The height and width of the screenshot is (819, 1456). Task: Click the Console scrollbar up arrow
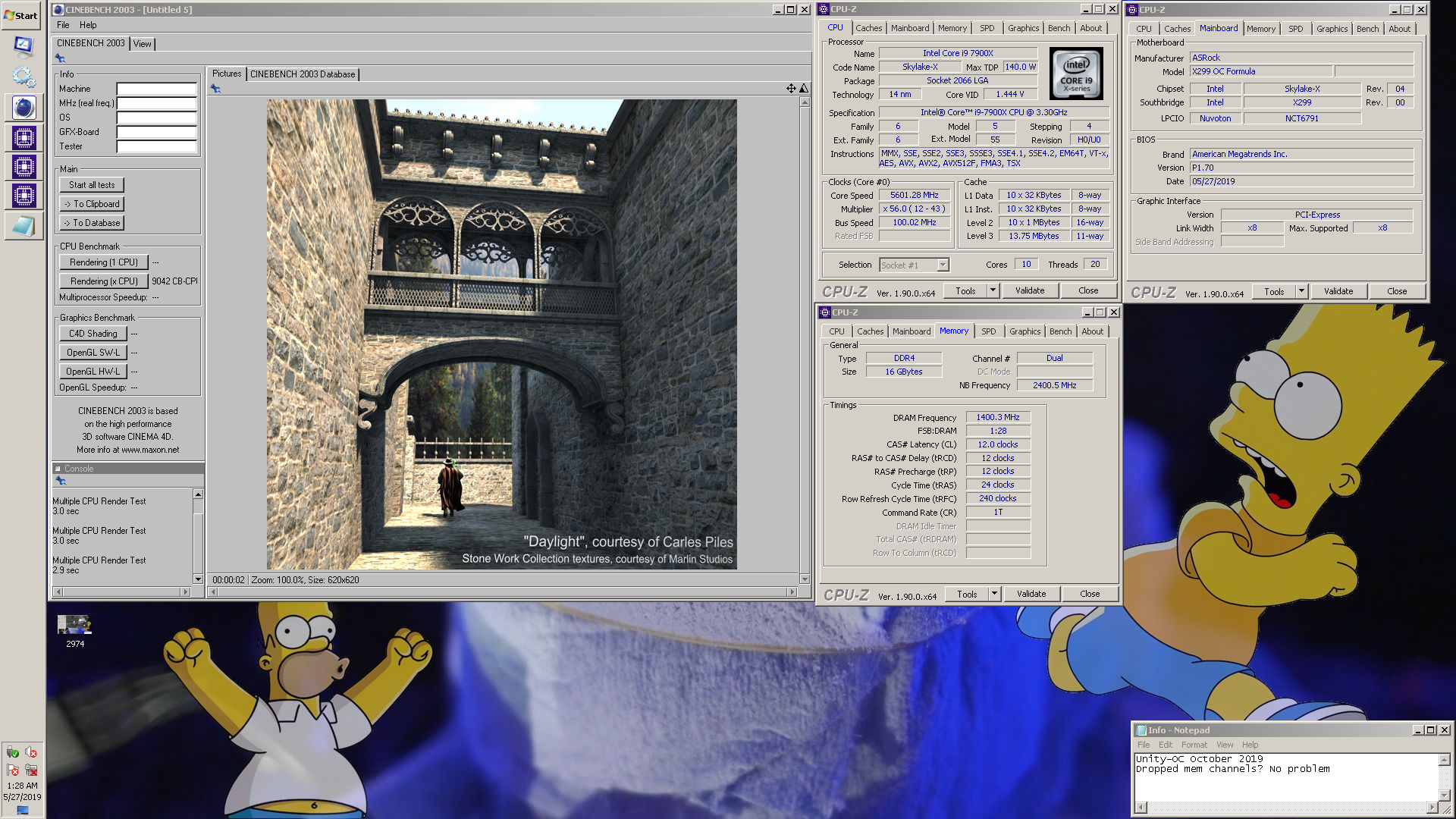(x=198, y=494)
